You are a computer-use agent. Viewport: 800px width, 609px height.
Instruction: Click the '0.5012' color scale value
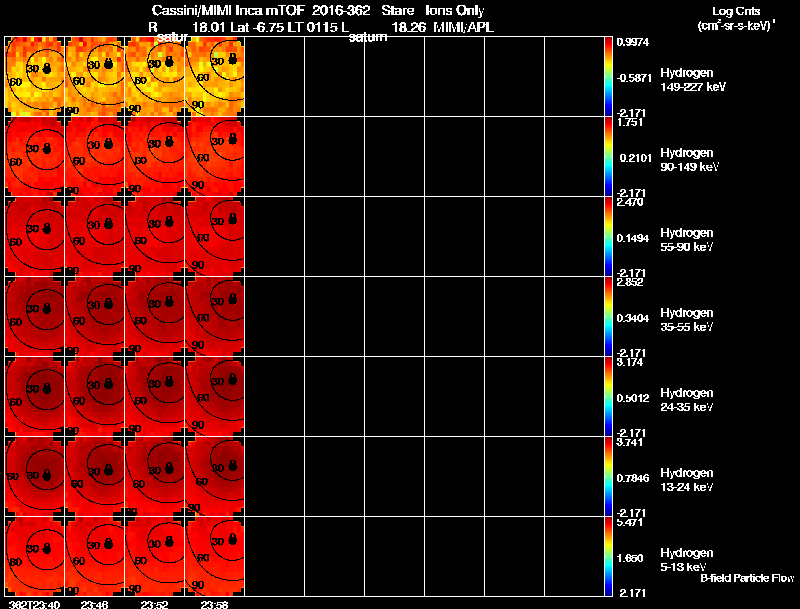(x=633, y=398)
